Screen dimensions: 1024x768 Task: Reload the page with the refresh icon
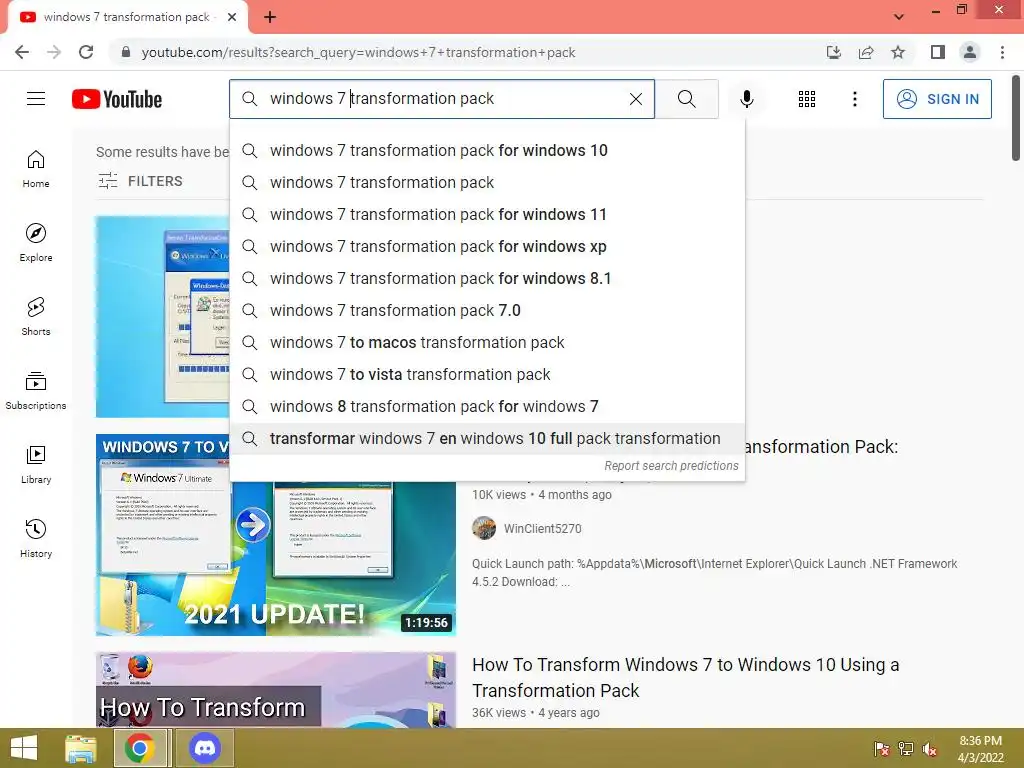pyautogui.click(x=86, y=52)
